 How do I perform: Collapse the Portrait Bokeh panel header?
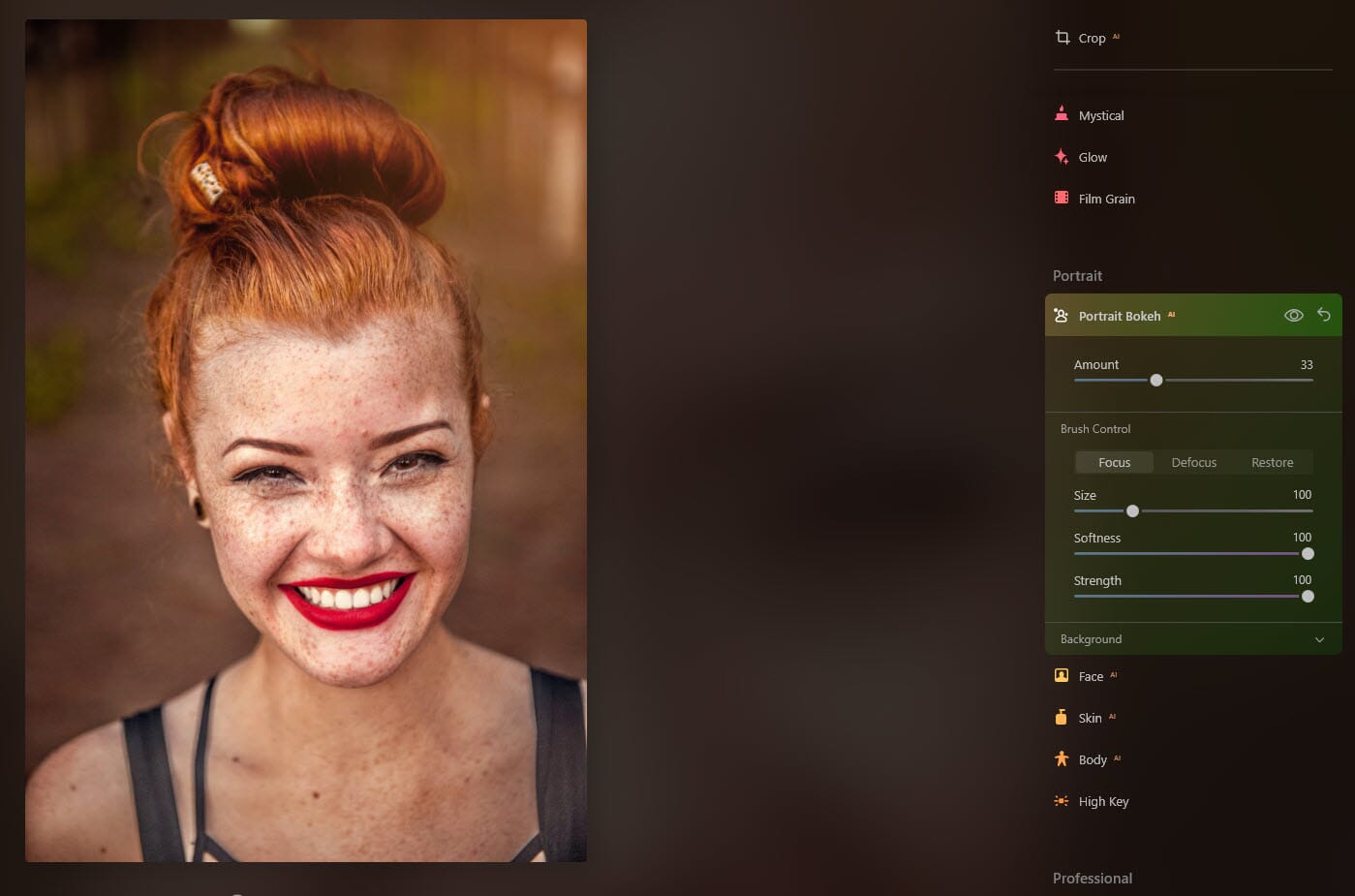tap(1193, 316)
